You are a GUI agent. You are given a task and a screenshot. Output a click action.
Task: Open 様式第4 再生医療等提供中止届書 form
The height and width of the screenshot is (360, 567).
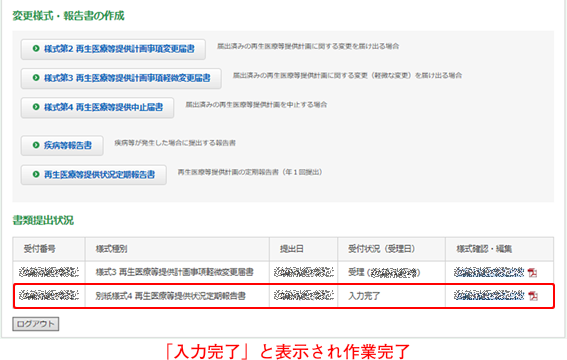pos(97,108)
